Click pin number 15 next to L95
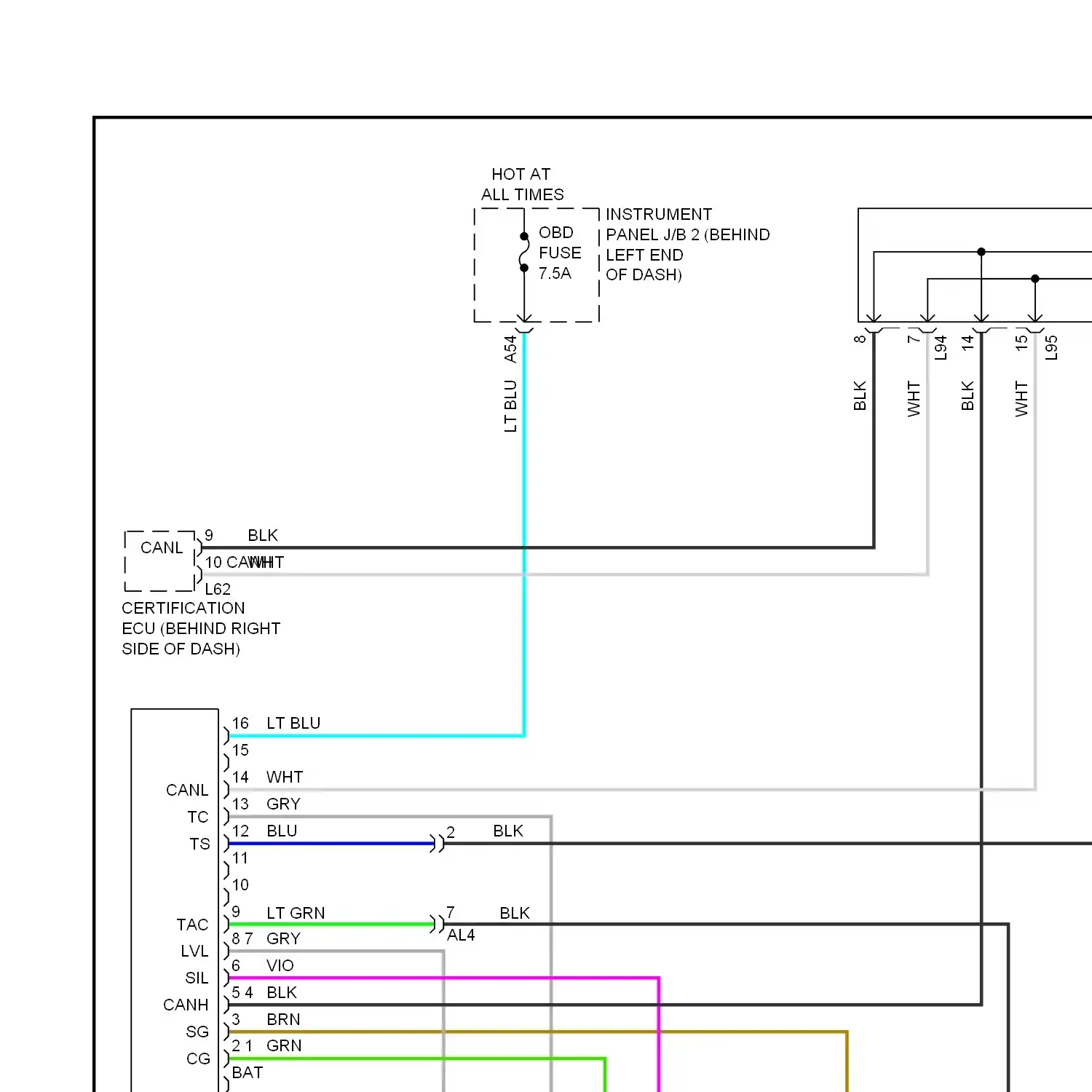This screenshot has height=1092, width=1092. pyautogui.click(x=1021, y=343)
